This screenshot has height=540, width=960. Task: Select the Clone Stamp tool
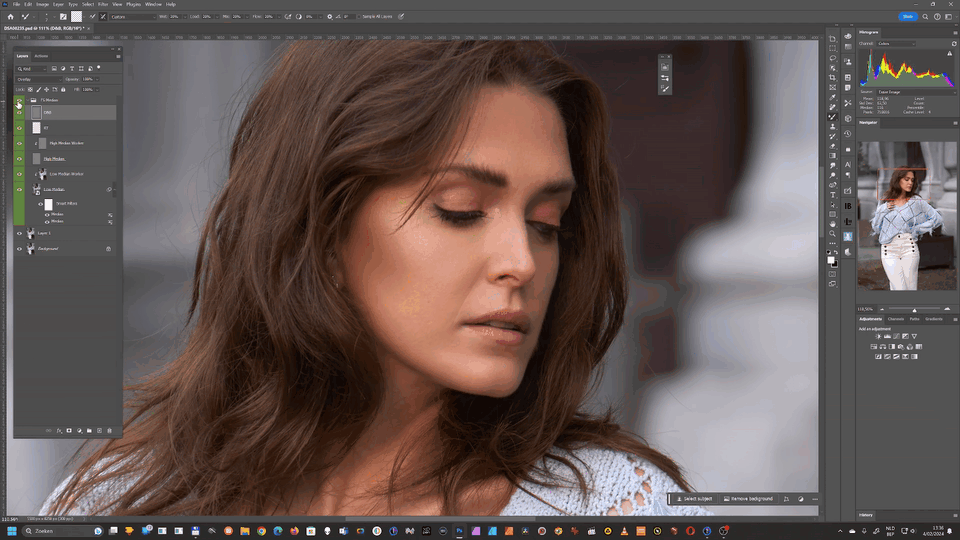[x=833, y=127]
